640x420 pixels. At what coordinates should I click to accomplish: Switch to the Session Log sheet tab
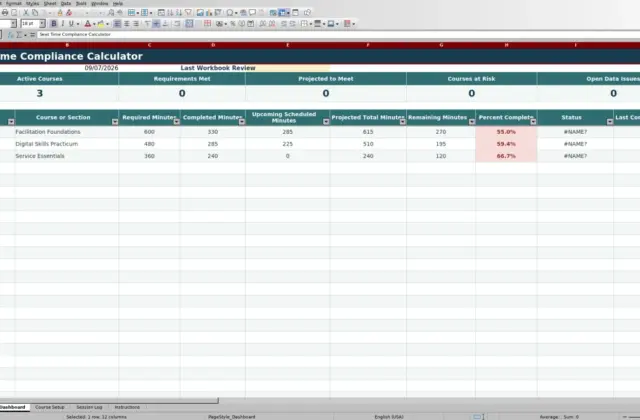click(89, 407)
